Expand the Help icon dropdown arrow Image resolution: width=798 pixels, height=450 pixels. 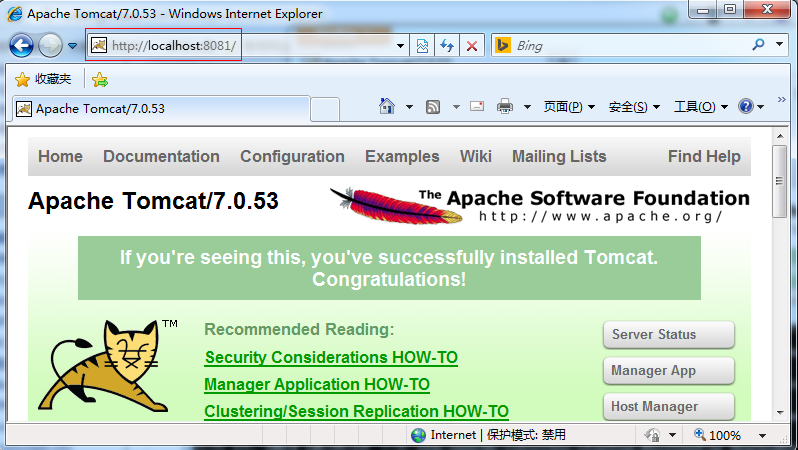pyautogui.click(x=760, y=107)
